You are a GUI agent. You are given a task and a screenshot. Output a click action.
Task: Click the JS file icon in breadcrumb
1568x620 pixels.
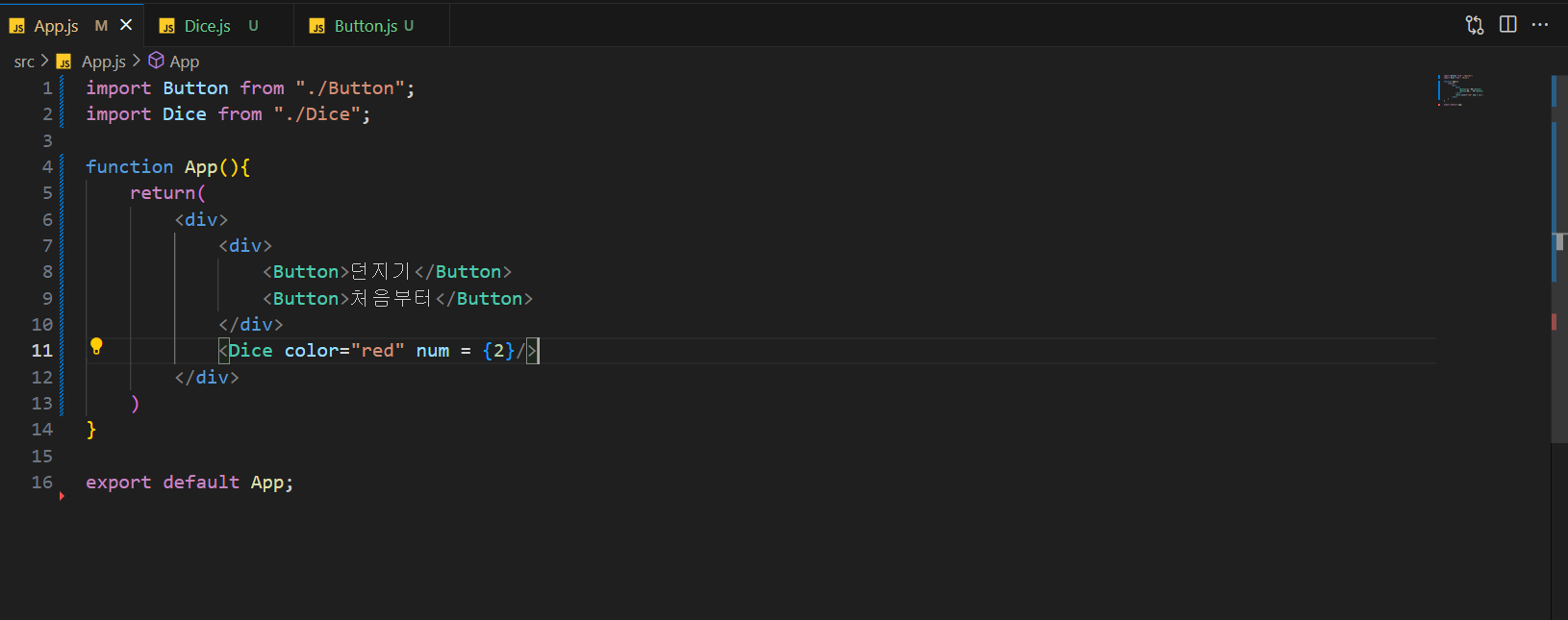[x=64, y=62]
